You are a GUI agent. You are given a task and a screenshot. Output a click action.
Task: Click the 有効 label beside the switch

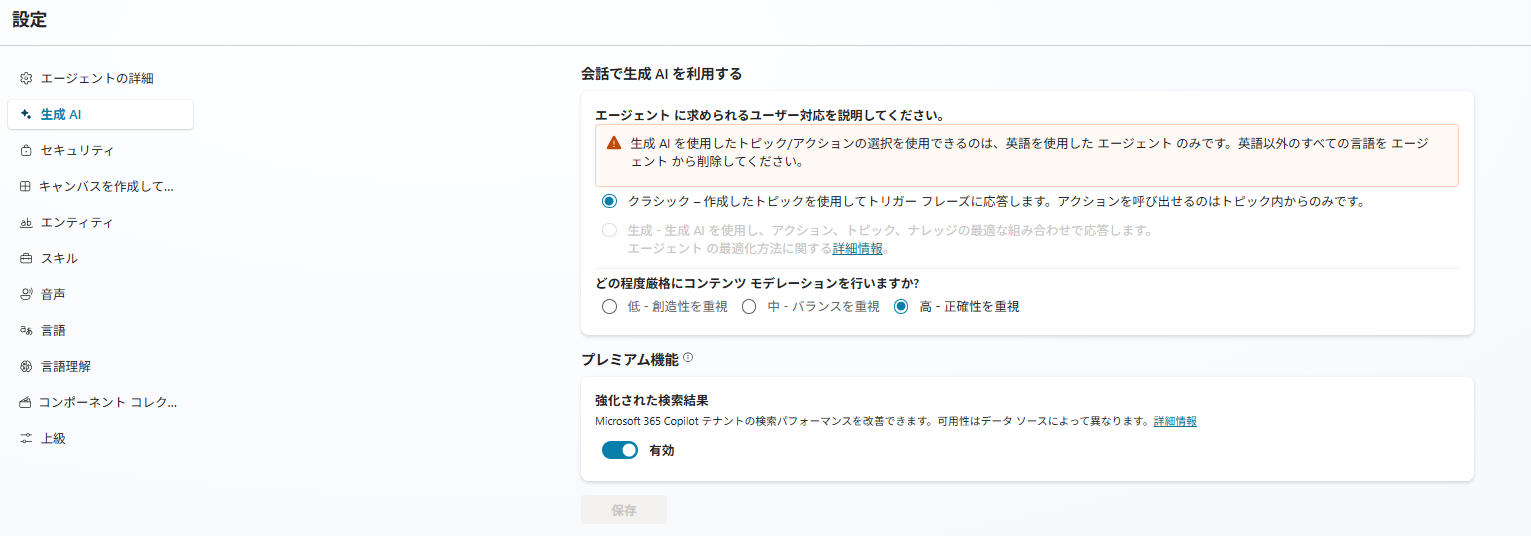(x=662, y=450)
